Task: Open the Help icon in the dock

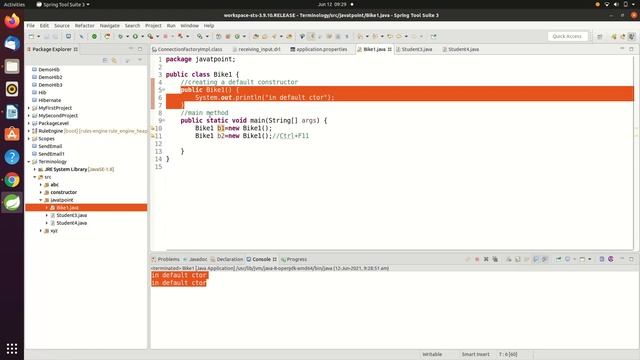Action: [x=12, y=157]
